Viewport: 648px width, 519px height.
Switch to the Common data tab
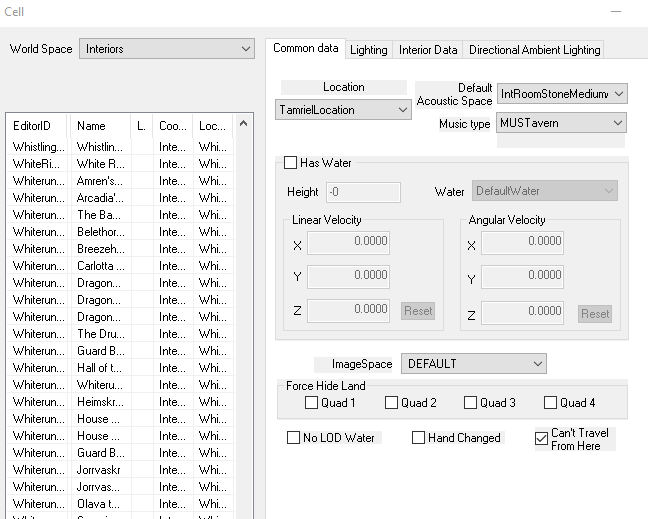305,48
